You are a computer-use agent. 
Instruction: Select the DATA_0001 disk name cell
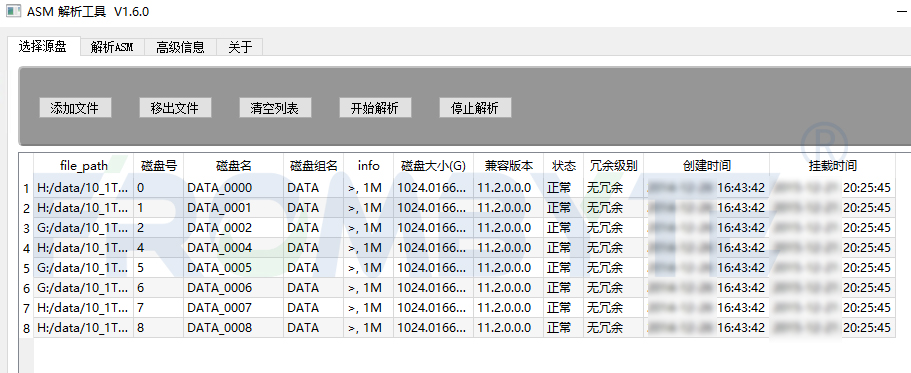coord(234,207)
